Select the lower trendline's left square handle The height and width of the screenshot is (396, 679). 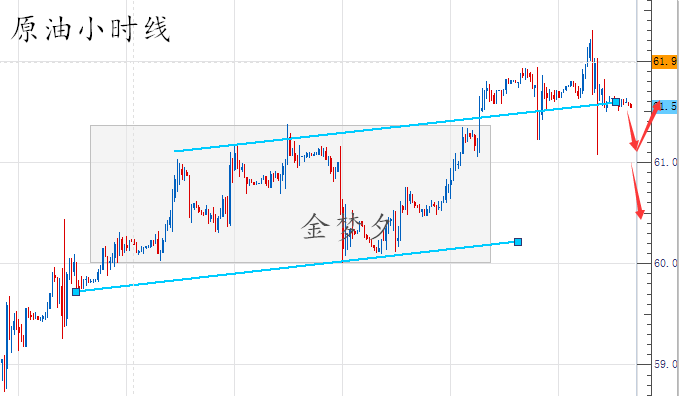click(76, 292)
